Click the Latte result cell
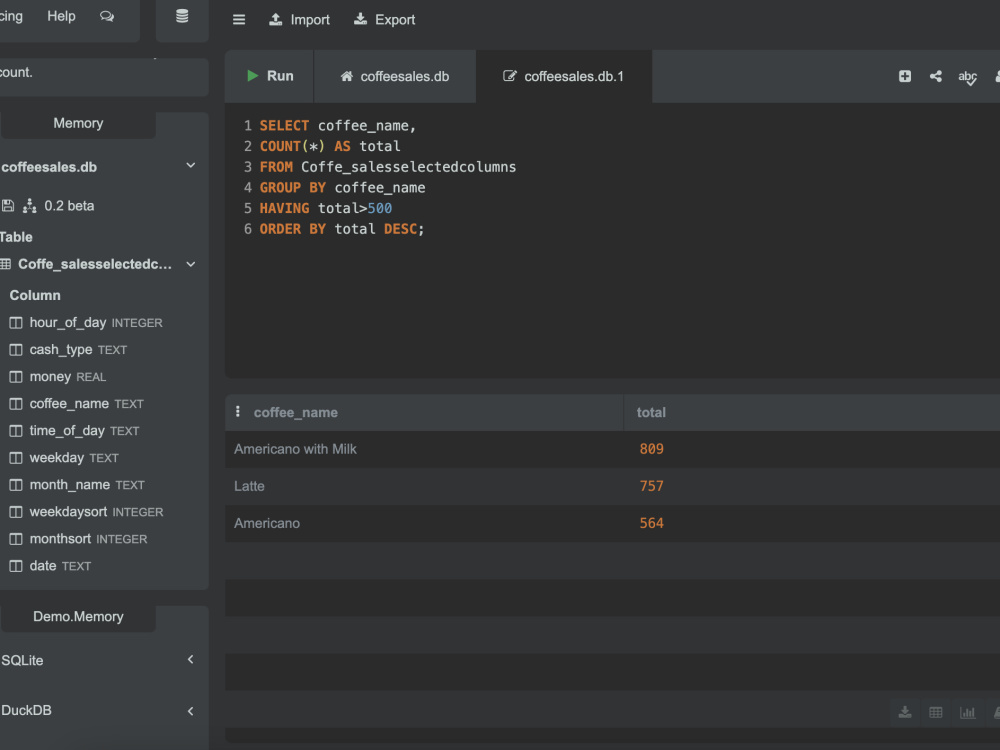The width and height of the screenshot is (1000, 750). coord(249,486)
